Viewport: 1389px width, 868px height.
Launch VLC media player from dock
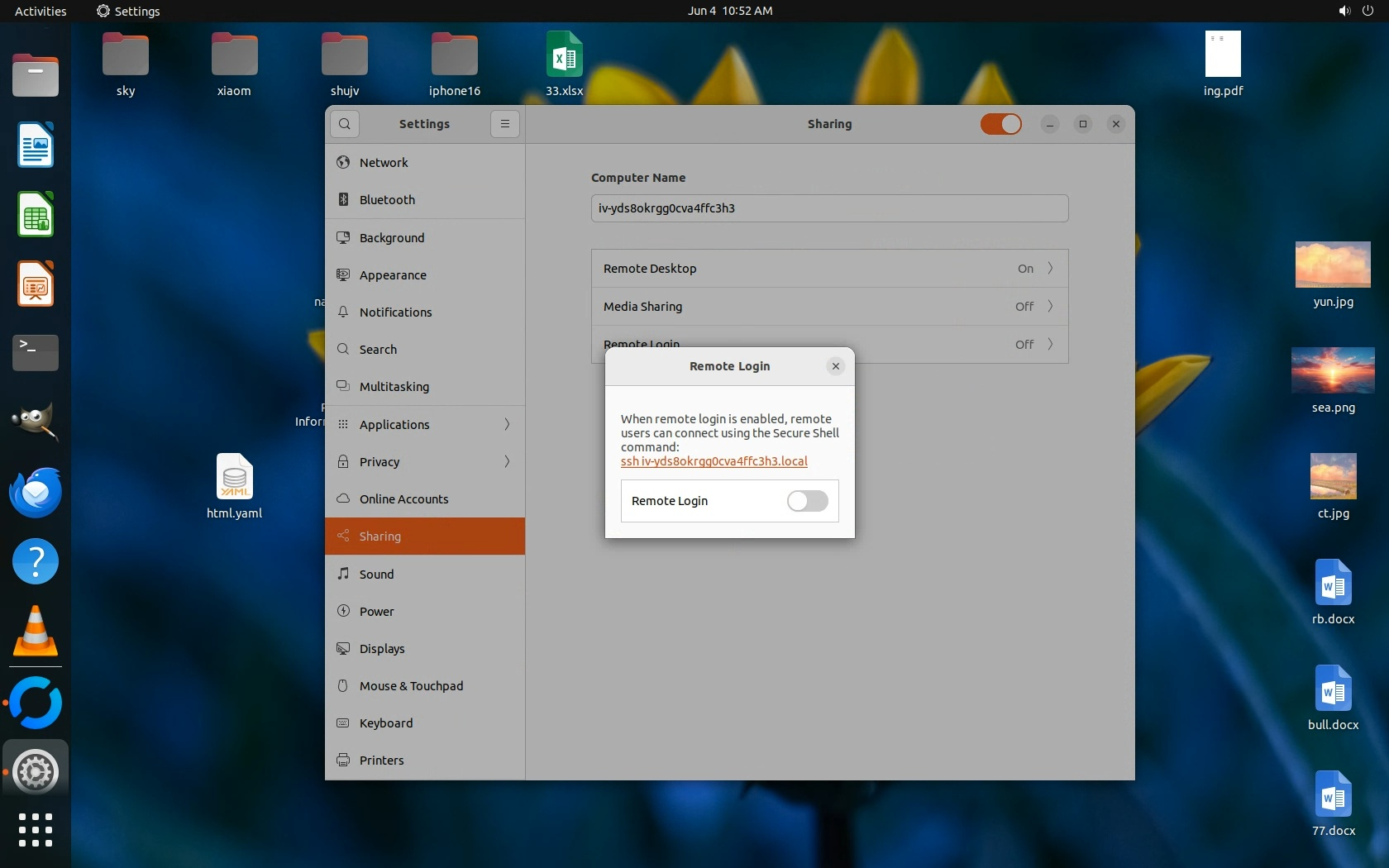[x=36, y=632]
